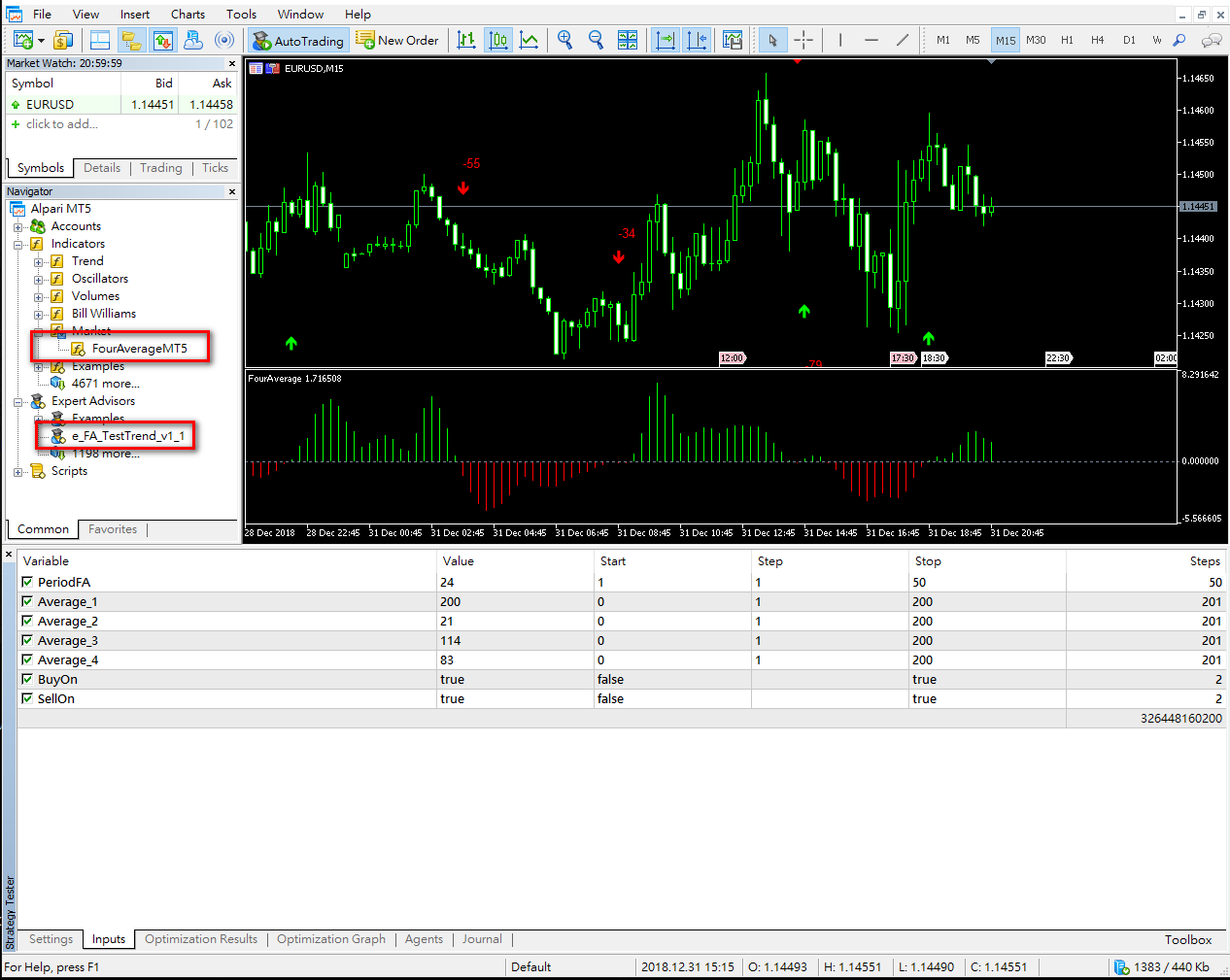Expand the Bill Williams node
The height and width of the screenshot is (980, 1230).
tap(39, 314)
